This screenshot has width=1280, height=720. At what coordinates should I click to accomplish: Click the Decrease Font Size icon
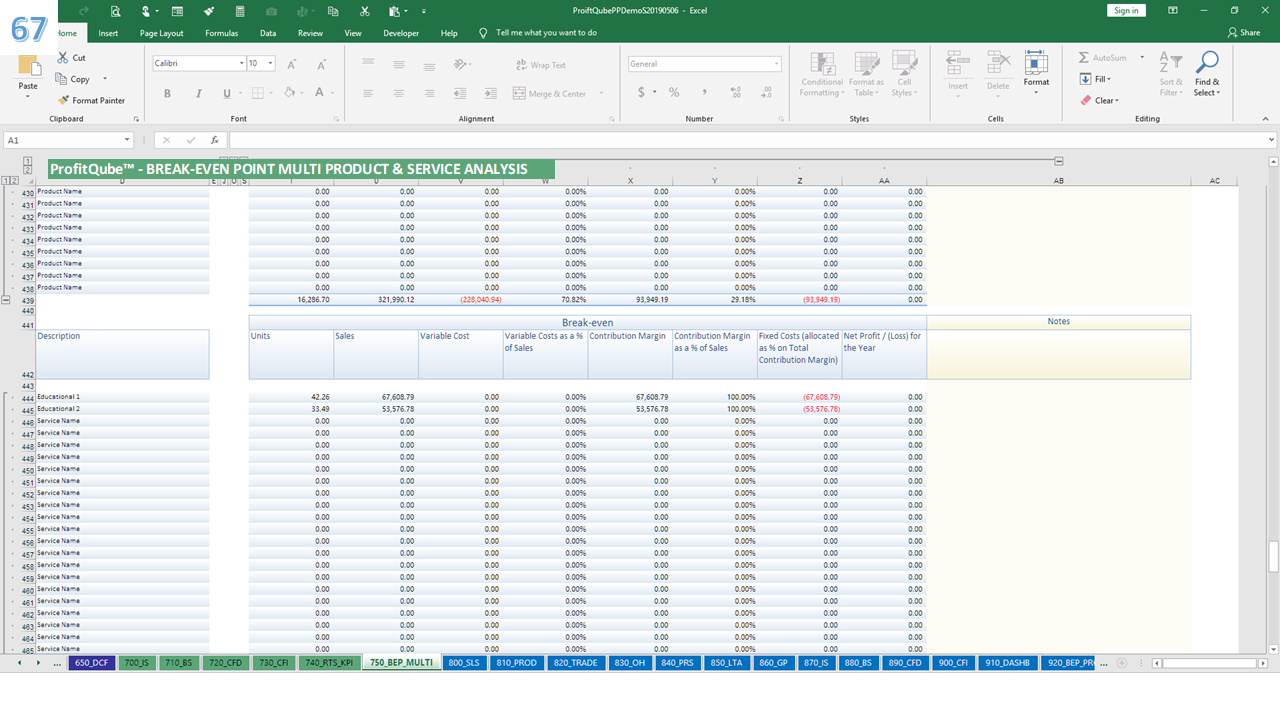(319, 64)
